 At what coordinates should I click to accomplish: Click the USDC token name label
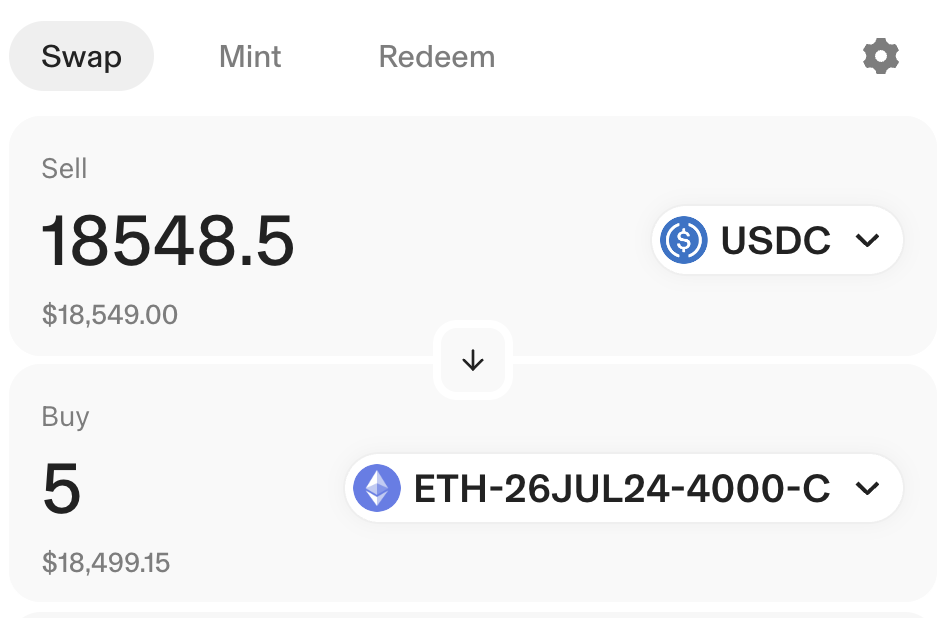776,240
